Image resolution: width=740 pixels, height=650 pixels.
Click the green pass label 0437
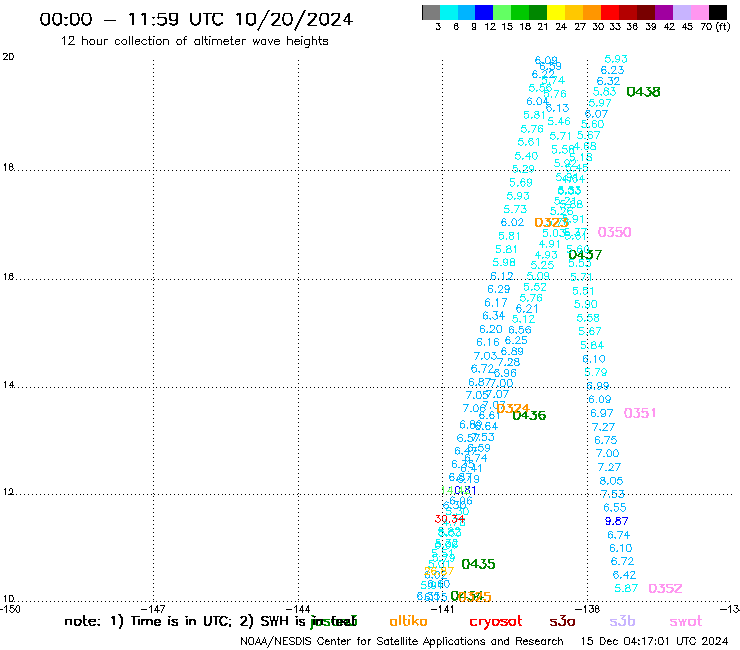click(585, 255)
